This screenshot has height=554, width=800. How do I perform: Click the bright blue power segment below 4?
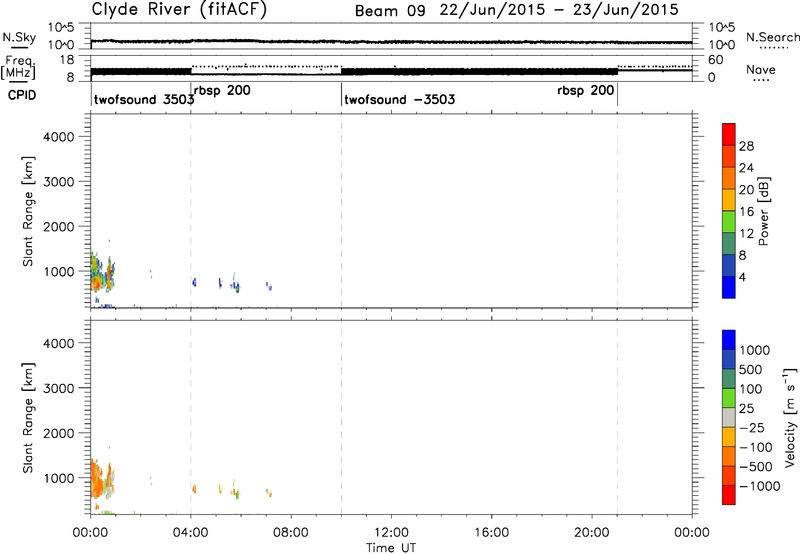[729, 287]
